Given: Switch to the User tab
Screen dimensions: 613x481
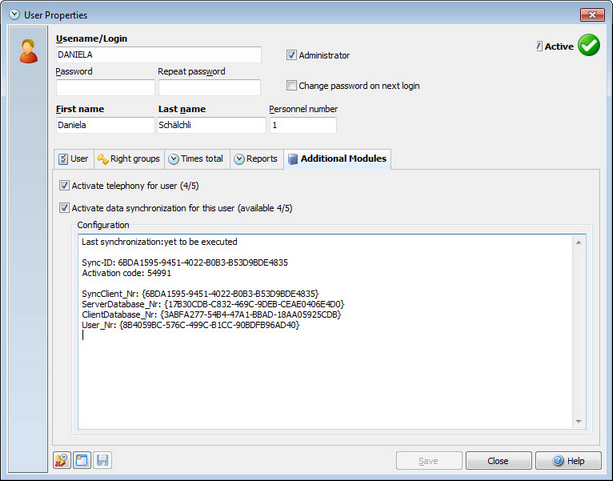Looking at the screenshot, I should tap(73, 159).
